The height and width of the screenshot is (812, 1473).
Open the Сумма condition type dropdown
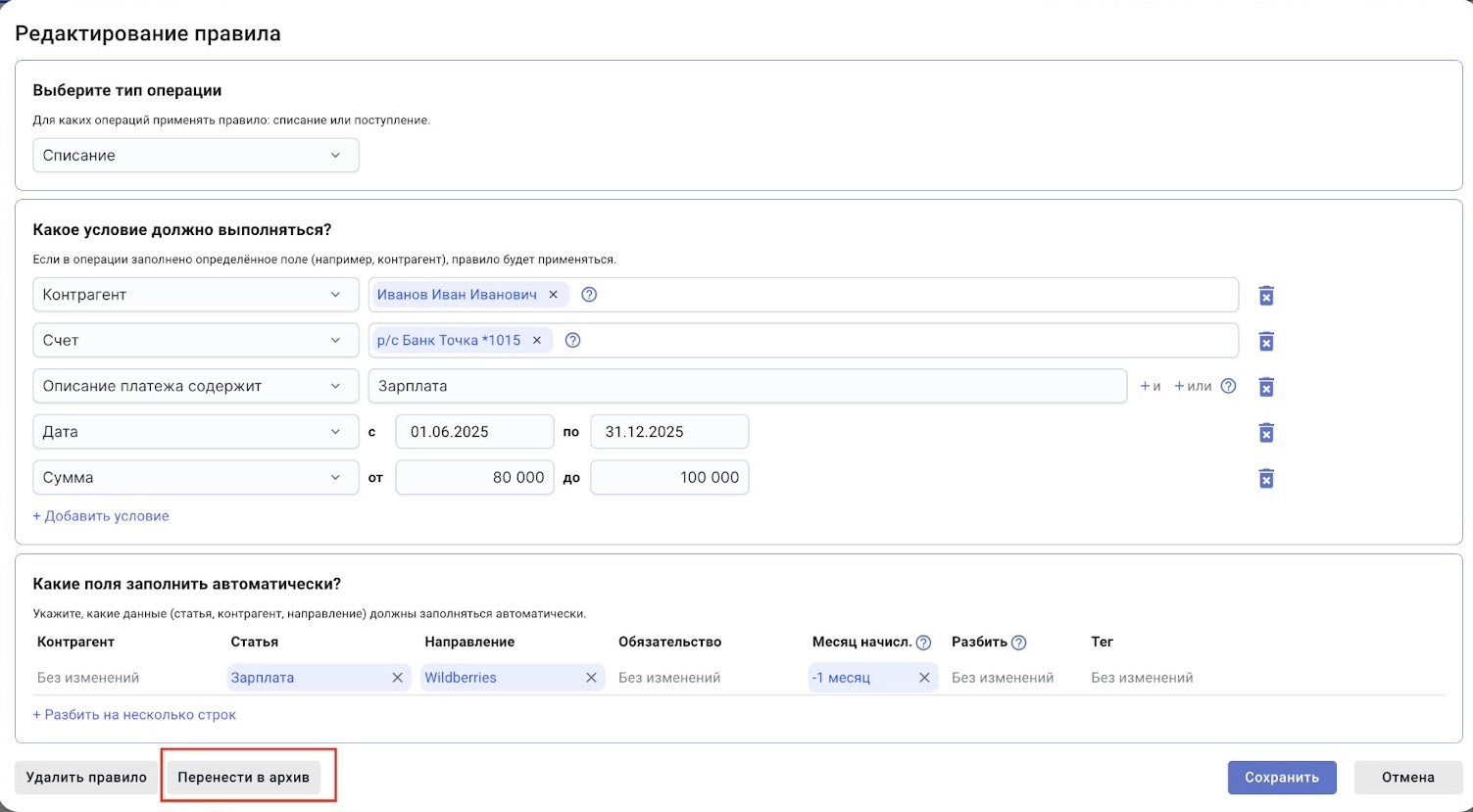pos(196,478)
